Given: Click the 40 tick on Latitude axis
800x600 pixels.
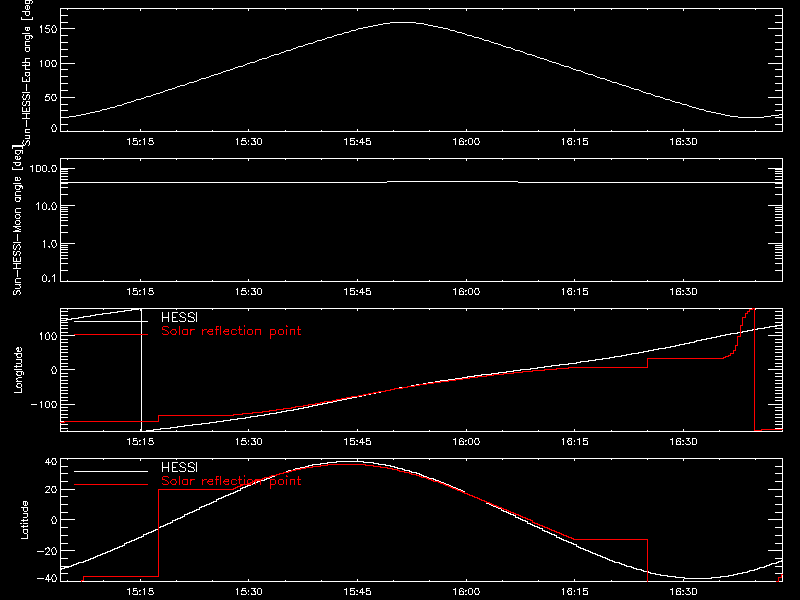Looking at the screenshot, I should 52,462.
